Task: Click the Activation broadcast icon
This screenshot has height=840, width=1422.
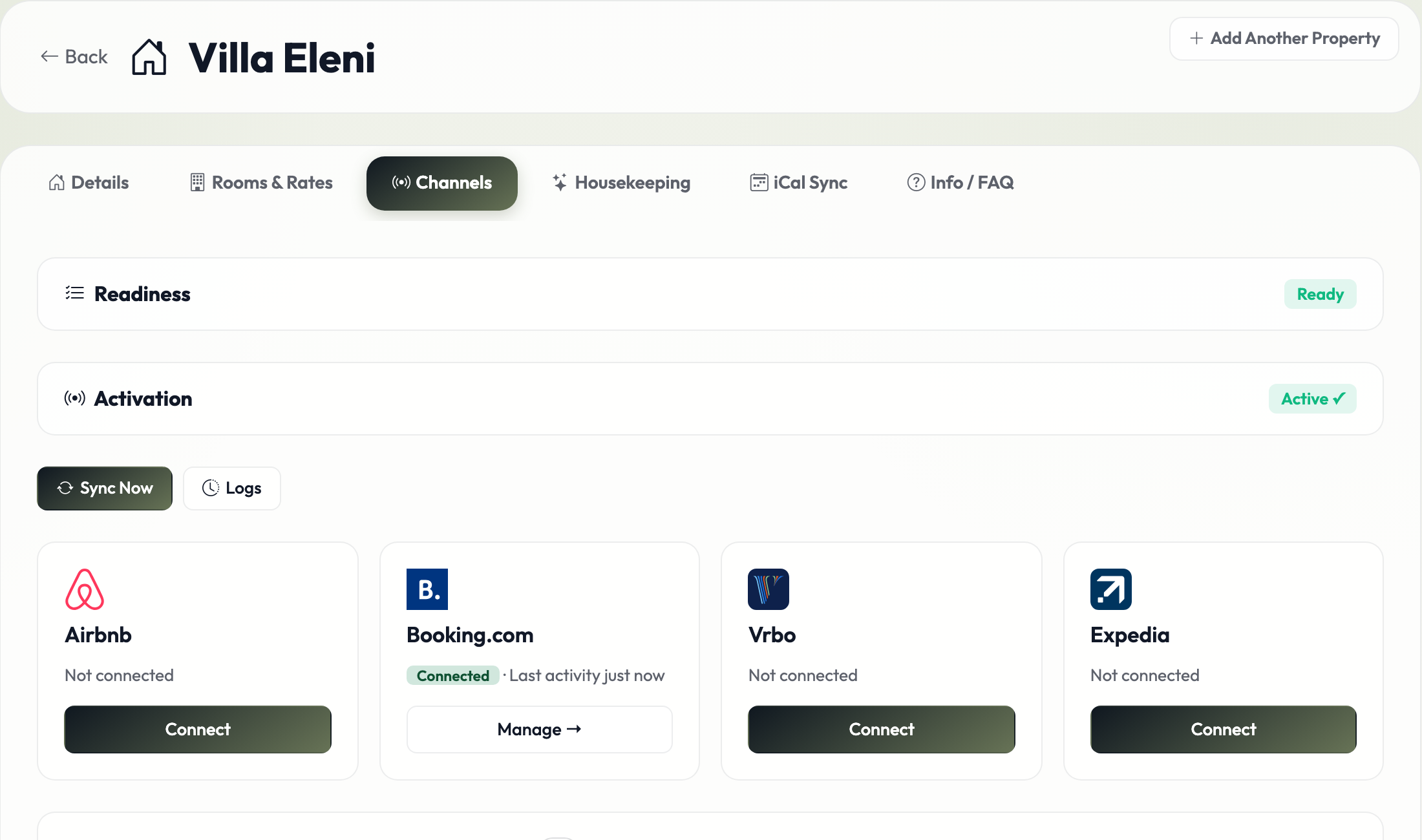Action: pos(75,398)
